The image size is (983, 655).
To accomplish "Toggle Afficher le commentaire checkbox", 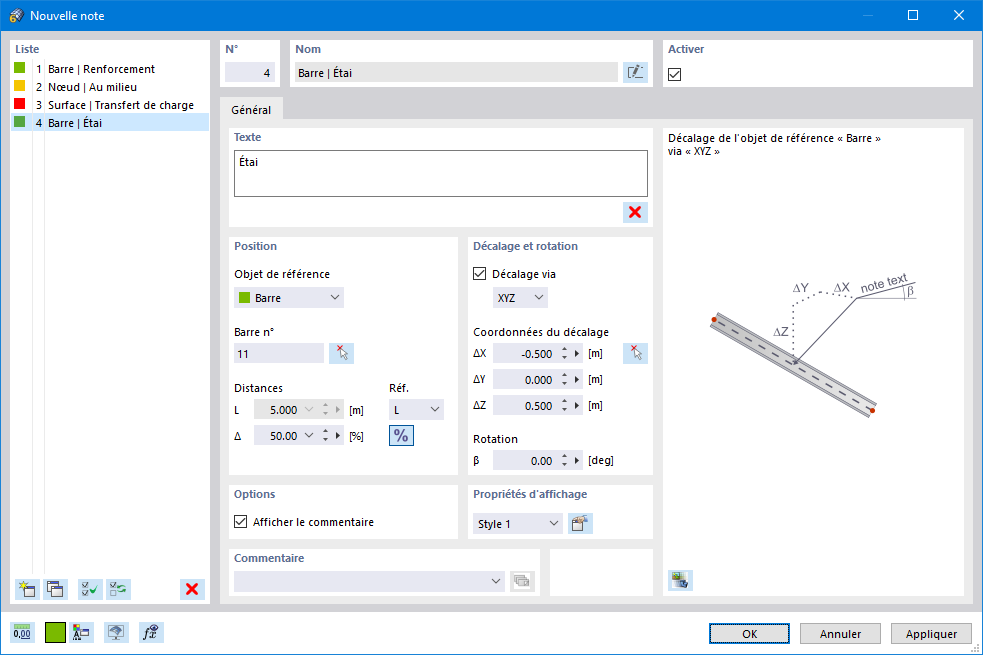I will tap(241, 521).
